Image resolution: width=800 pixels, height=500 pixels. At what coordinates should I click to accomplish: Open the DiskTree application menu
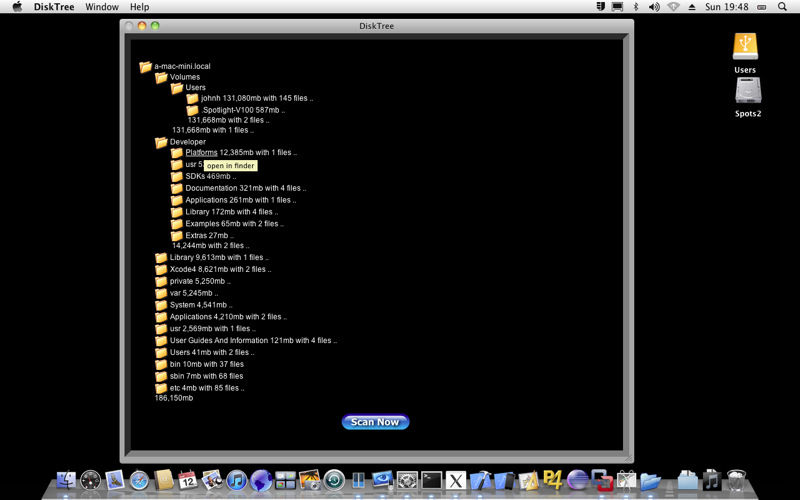(54, 7)
